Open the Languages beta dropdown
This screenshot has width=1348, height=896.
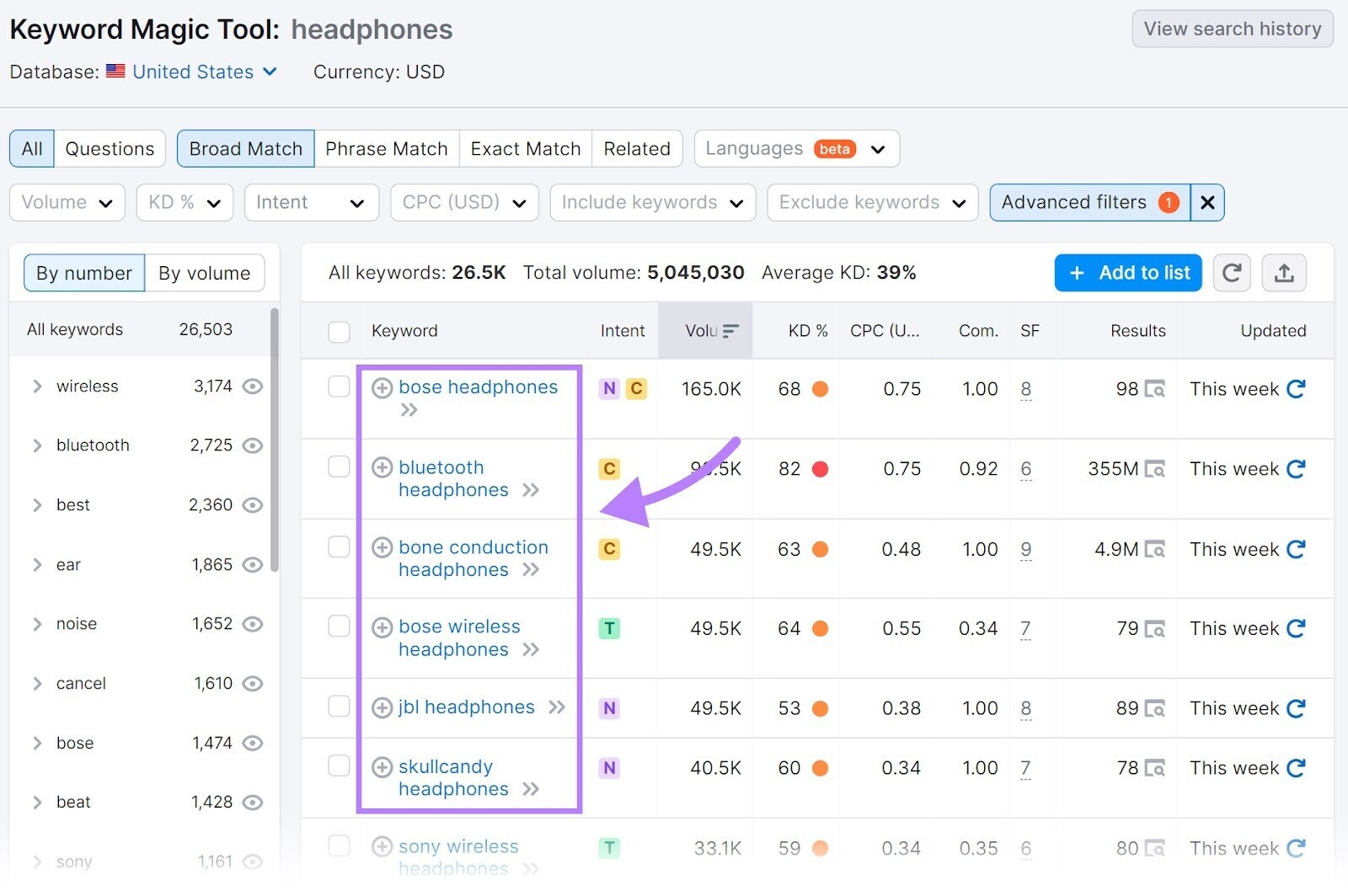795,148
